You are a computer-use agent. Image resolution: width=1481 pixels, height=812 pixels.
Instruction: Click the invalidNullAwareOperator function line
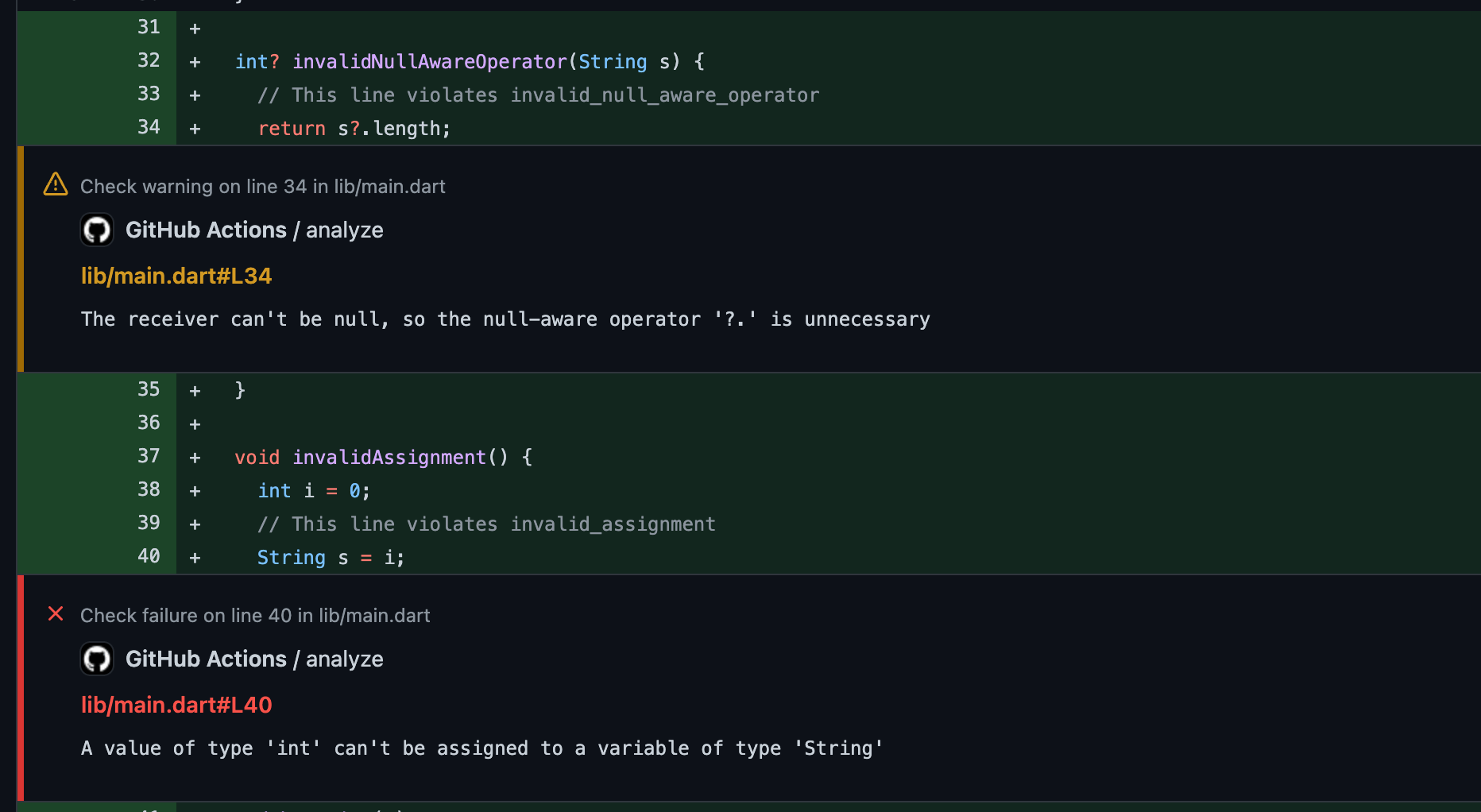[469, 61]
